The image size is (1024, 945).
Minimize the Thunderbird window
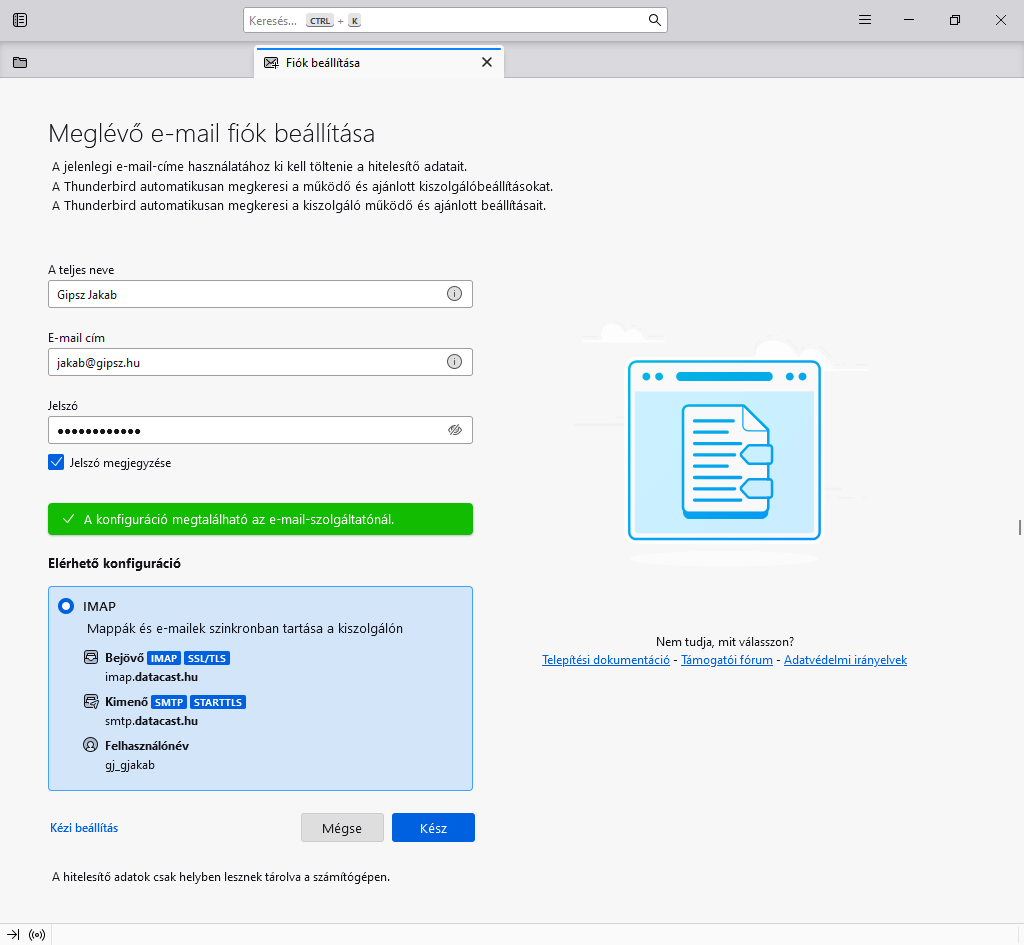tap(908, 20)
